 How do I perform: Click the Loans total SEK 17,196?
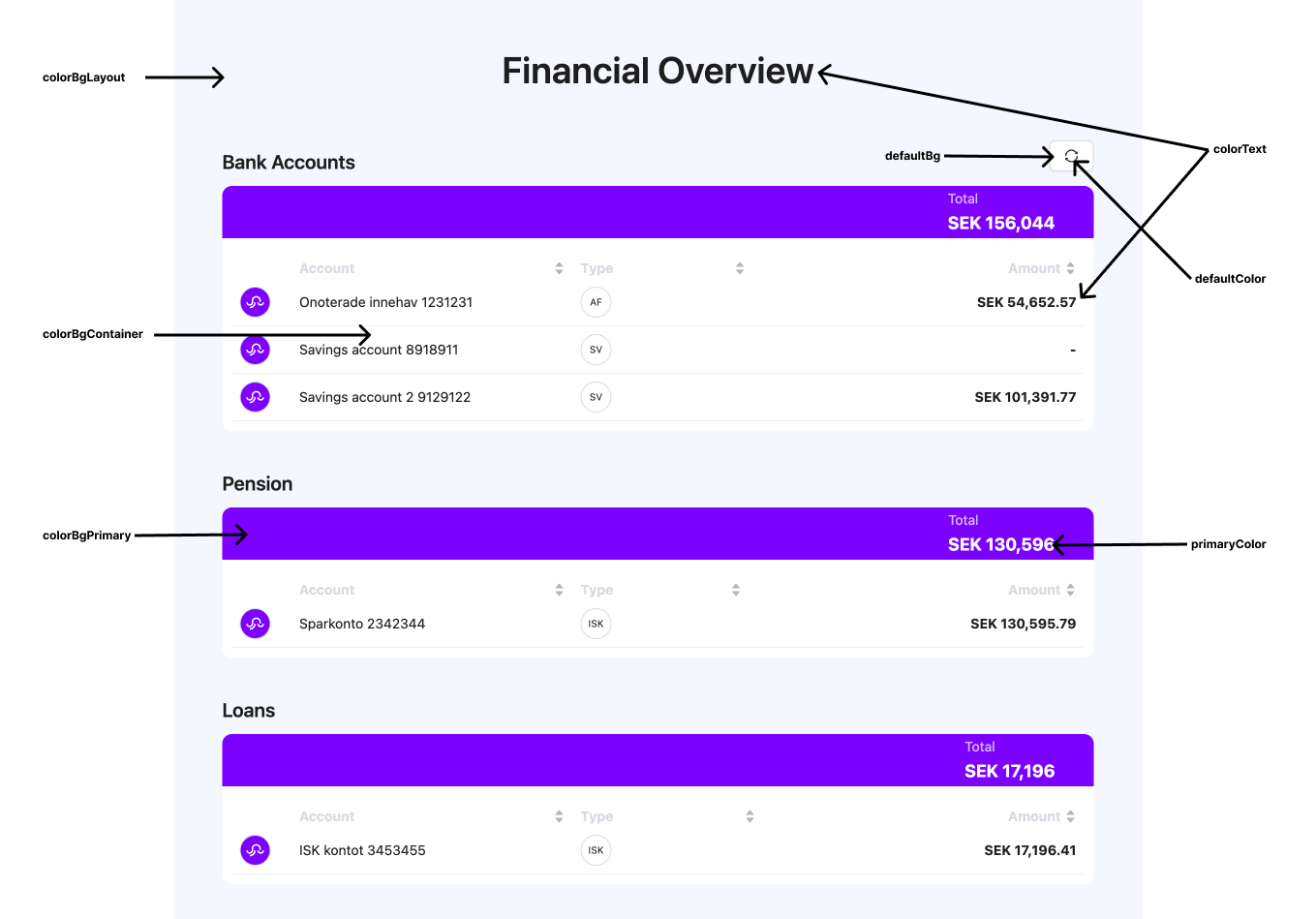point(1009,771)
